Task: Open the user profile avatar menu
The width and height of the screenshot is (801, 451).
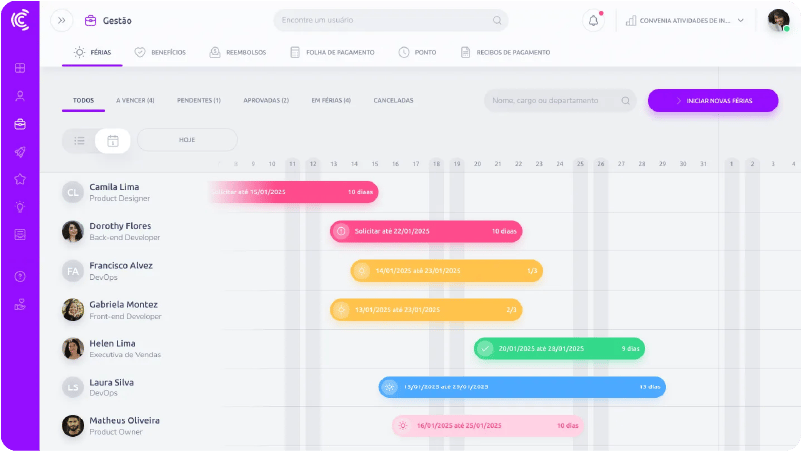Action: tap(778, 20)
